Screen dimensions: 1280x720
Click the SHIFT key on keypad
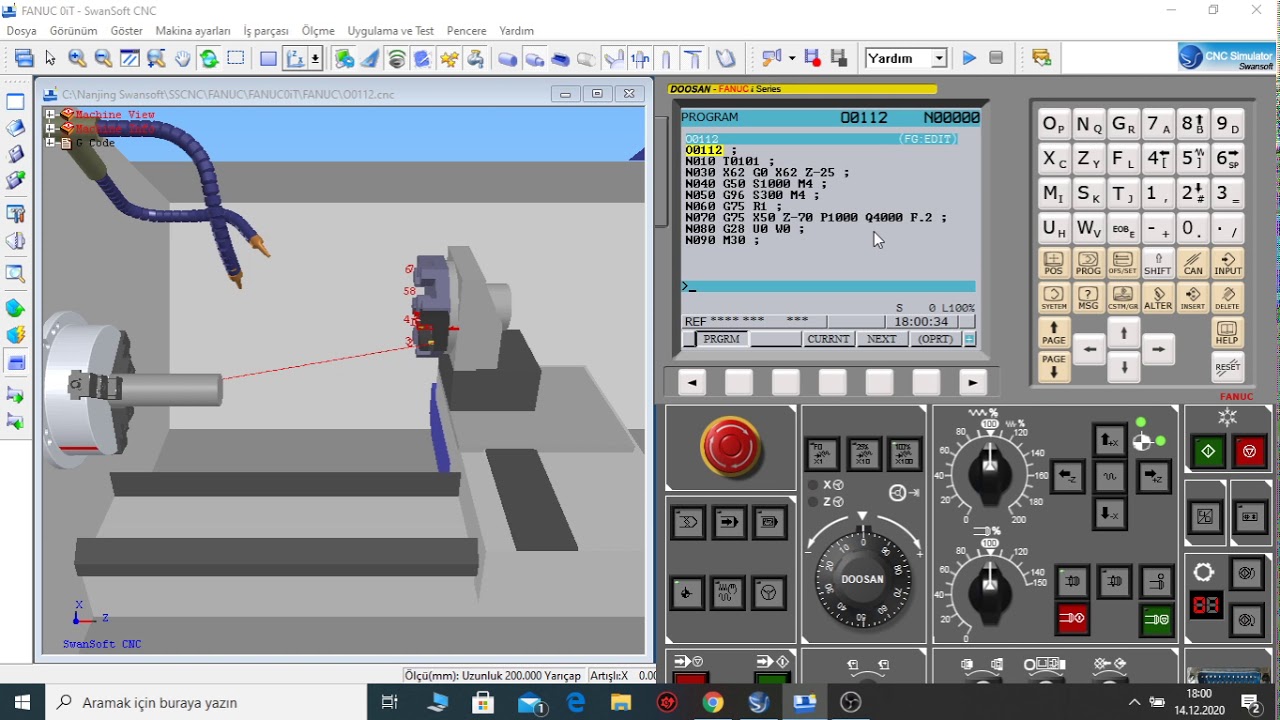click(x=1158, y=263)
